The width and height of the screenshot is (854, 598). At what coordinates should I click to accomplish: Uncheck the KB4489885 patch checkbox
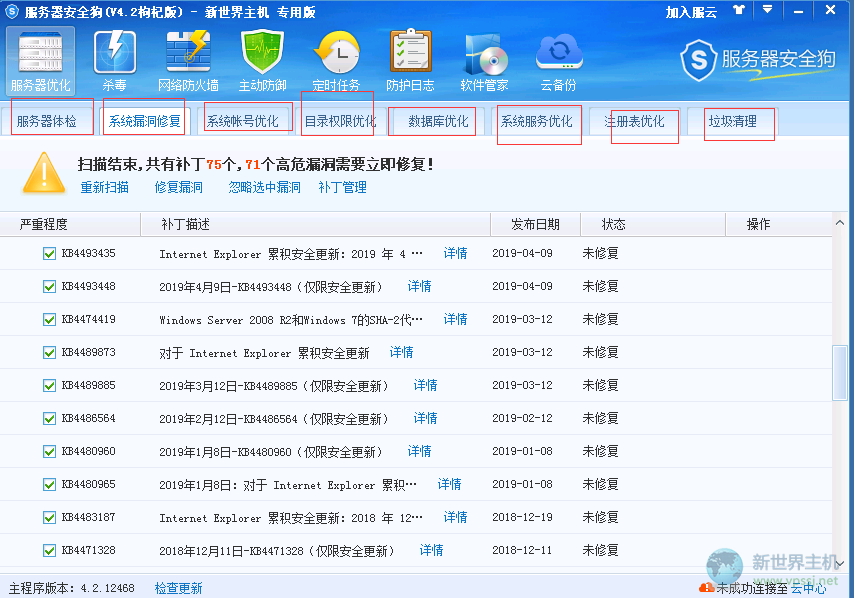point(49,386)
